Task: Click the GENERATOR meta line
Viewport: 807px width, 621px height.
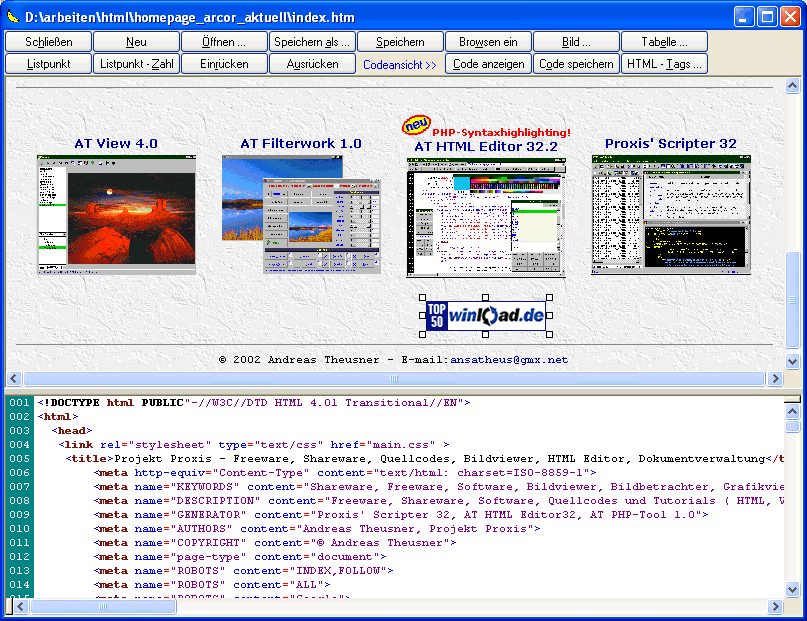Action: tap(401, 514)
